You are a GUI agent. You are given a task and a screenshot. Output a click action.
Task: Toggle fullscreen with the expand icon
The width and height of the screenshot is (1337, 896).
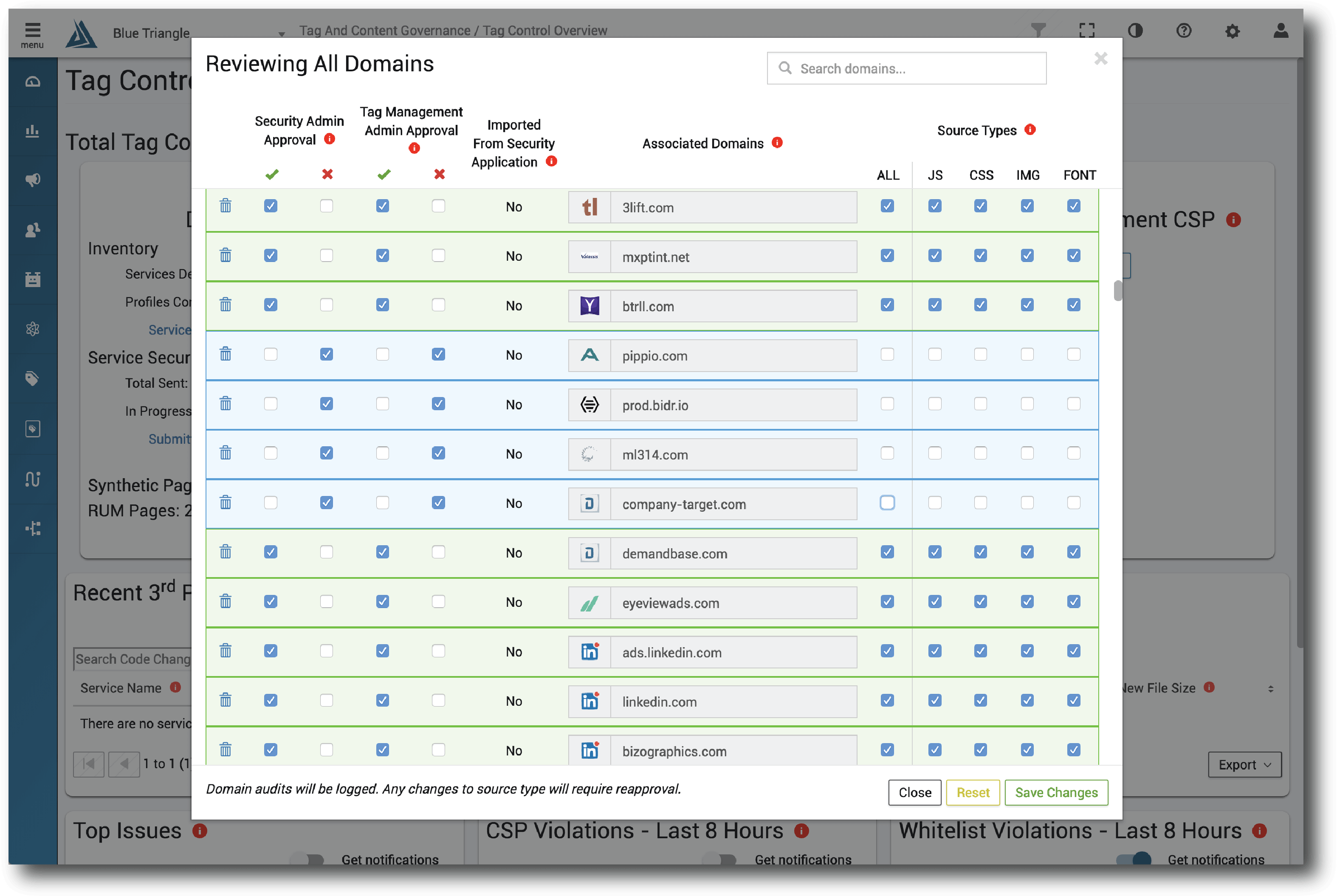(1087, 30)
